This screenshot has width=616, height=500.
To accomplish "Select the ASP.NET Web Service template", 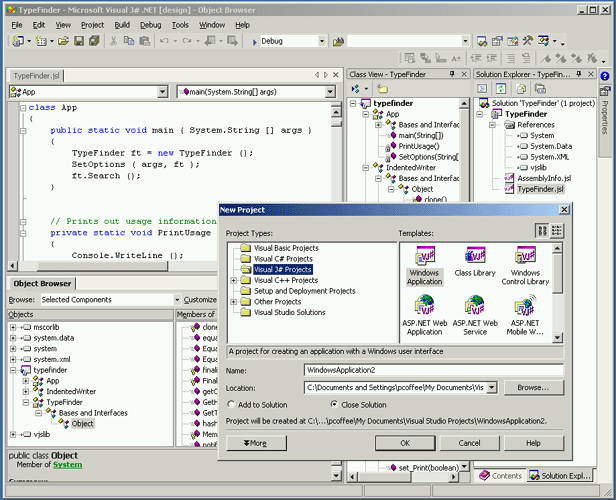I will [475, 316].
